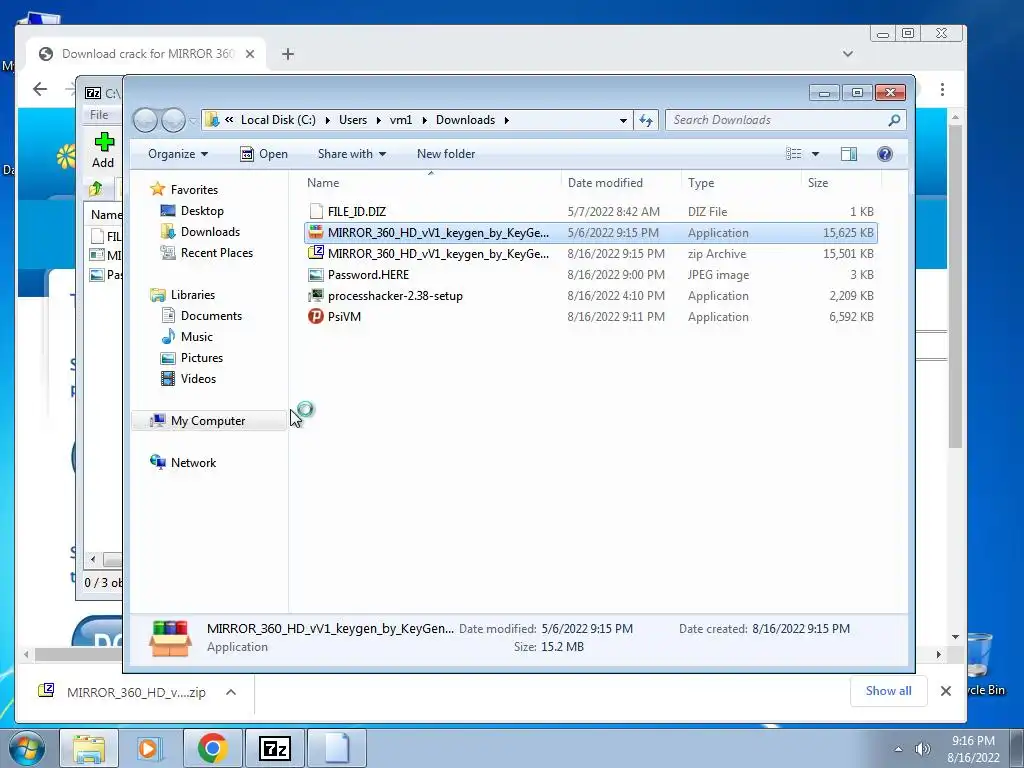Image resolution: width=1024 pixels, height=768 pixels.
Task: Click Open in the Explorer toolbar
Action: [264, 154]
